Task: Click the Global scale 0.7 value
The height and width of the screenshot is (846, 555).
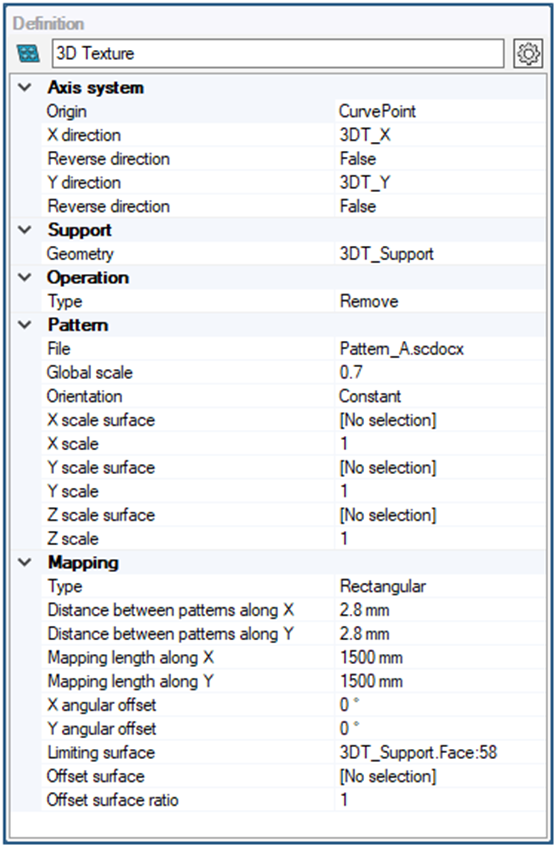Action: 440,372
